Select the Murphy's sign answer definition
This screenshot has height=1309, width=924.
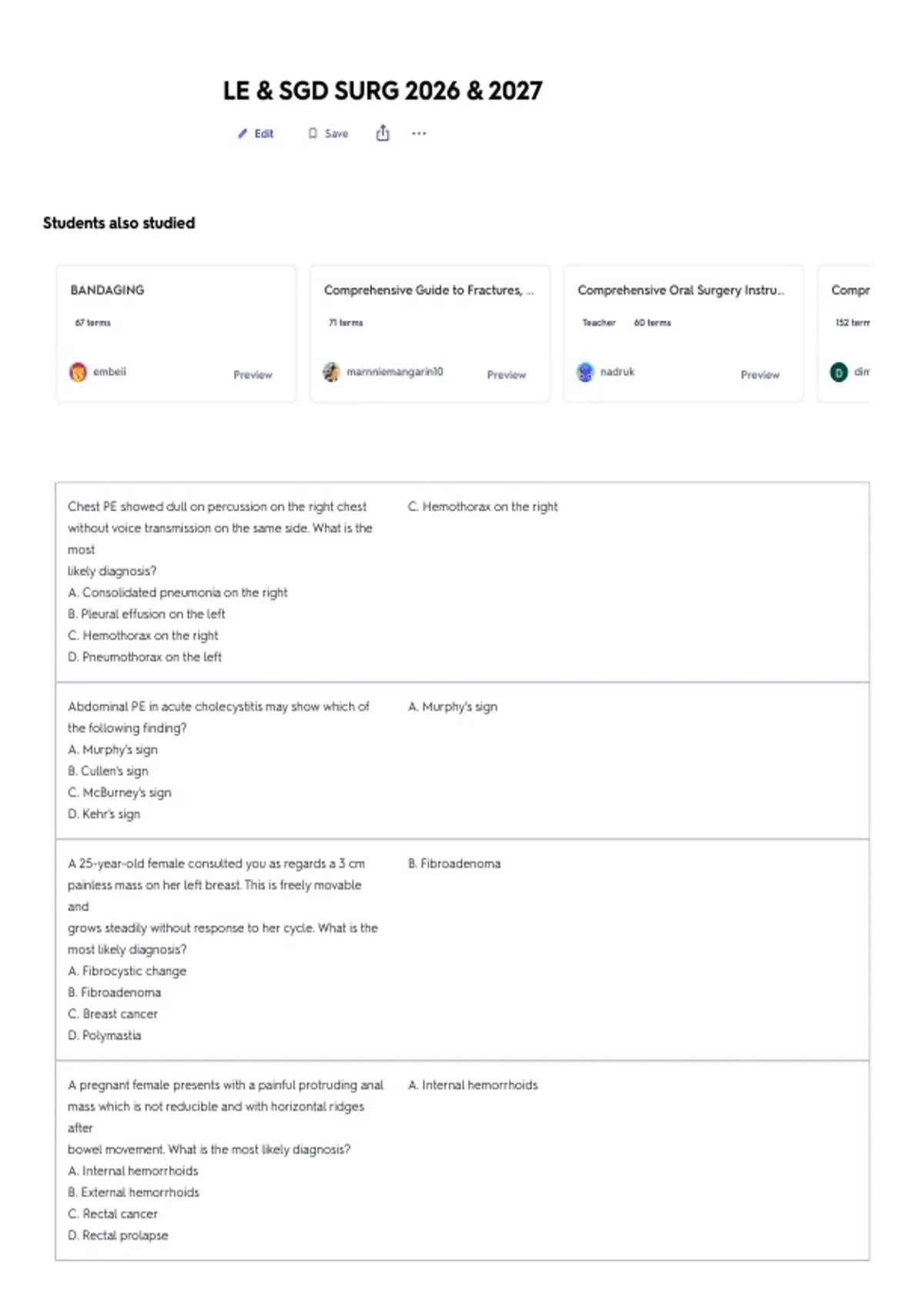[x=453, y=707]
